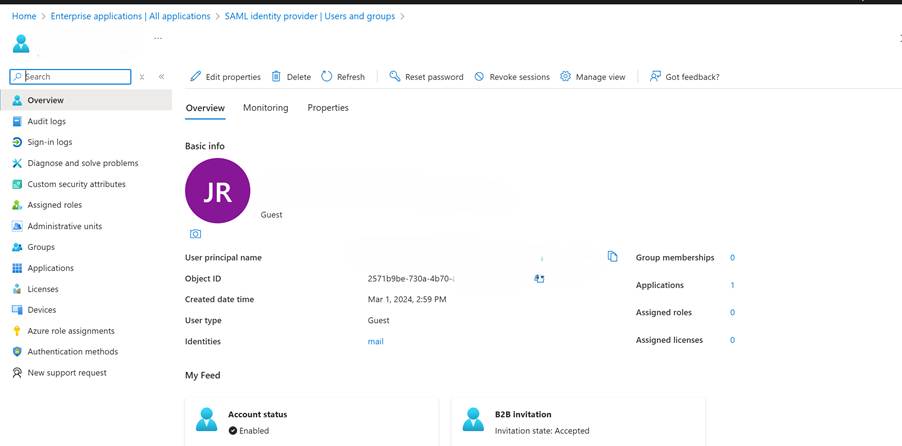
Task: Click the large user icon in the page header
Action: tap(21, 43)
